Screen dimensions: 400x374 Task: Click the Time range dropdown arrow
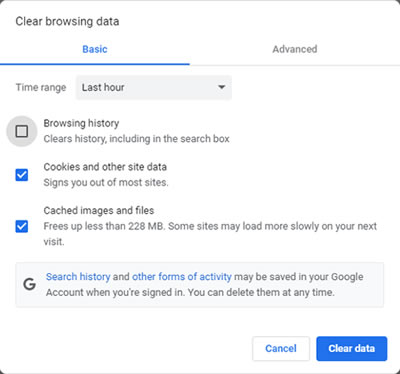click(x=222, y=87)
